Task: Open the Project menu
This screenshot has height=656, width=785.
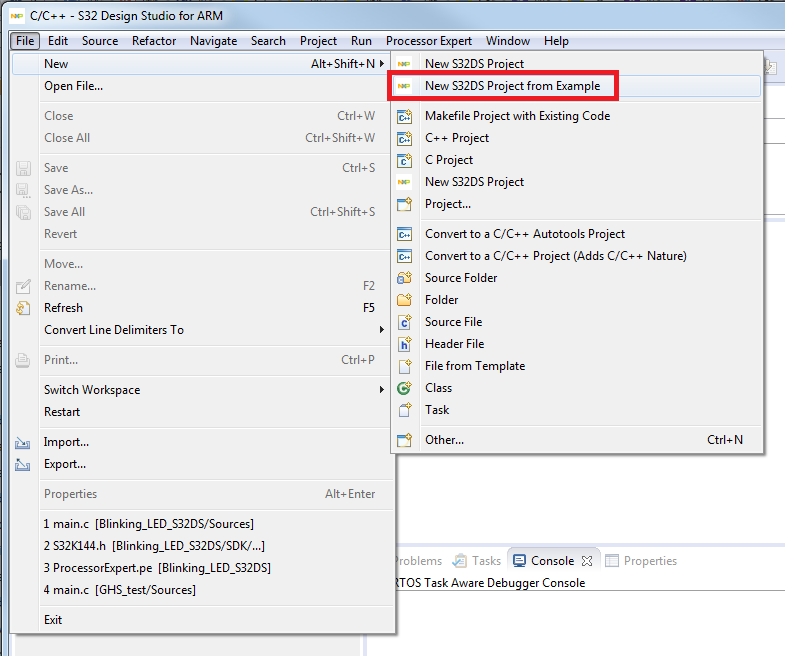Action: pyautogui.click(x=318, y=41)
